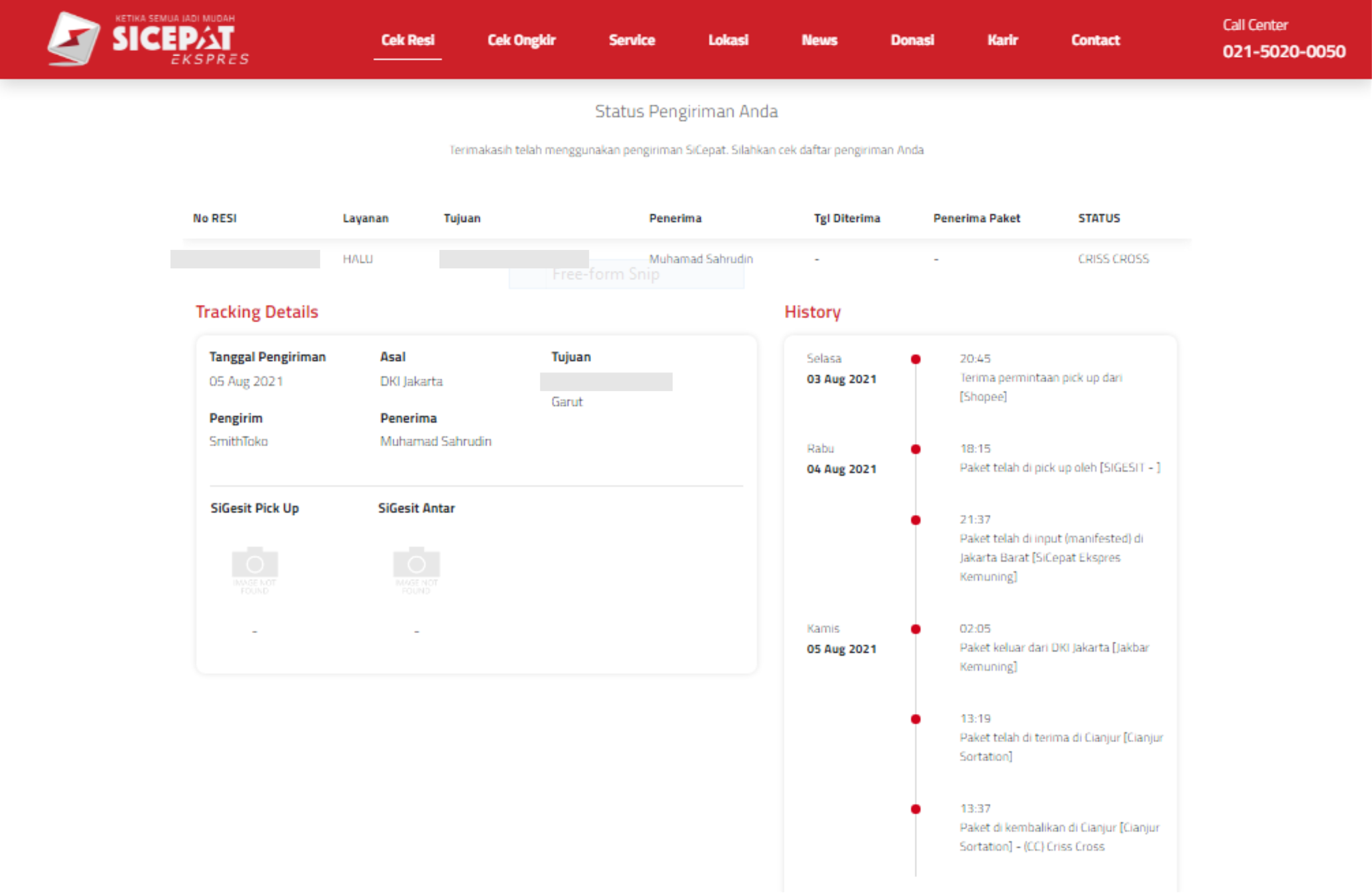Screen dimensions: 1372x893
Task: Click 'Muhamad Sahrudin' in the table row
Action: (x=701, y=259)
